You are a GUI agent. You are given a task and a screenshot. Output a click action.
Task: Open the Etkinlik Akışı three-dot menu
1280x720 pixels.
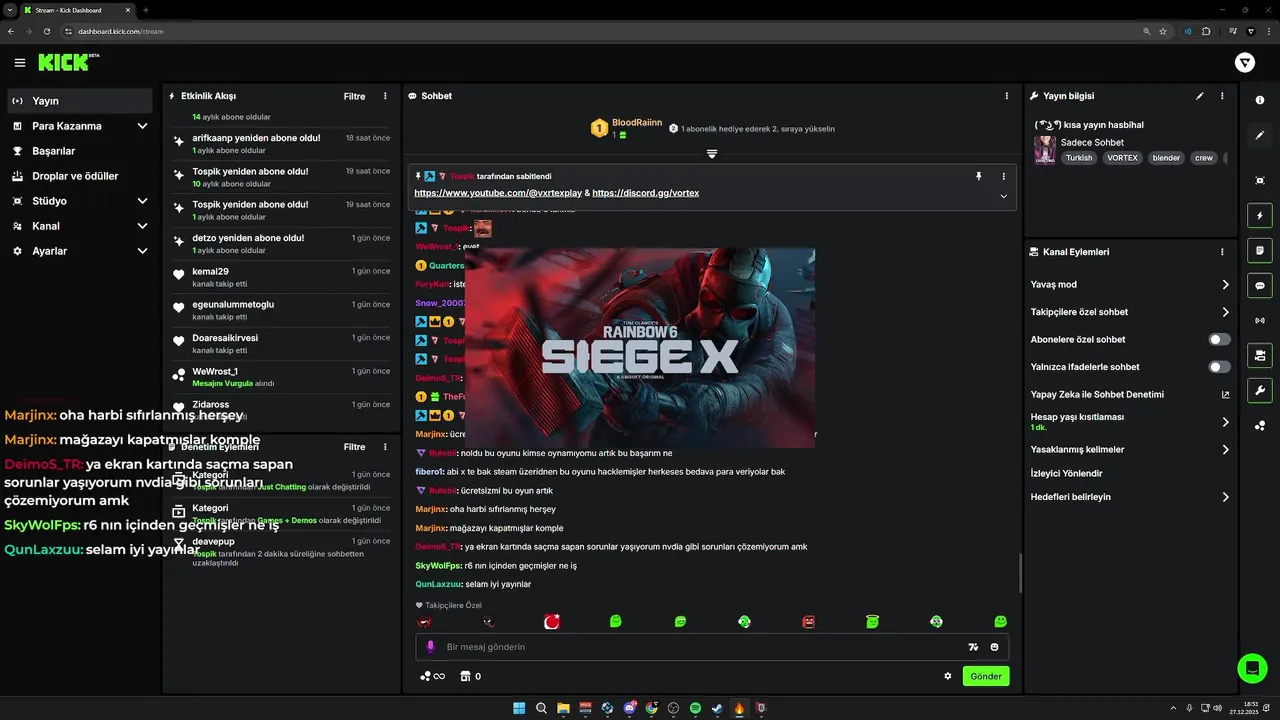[x=385, y=96]
